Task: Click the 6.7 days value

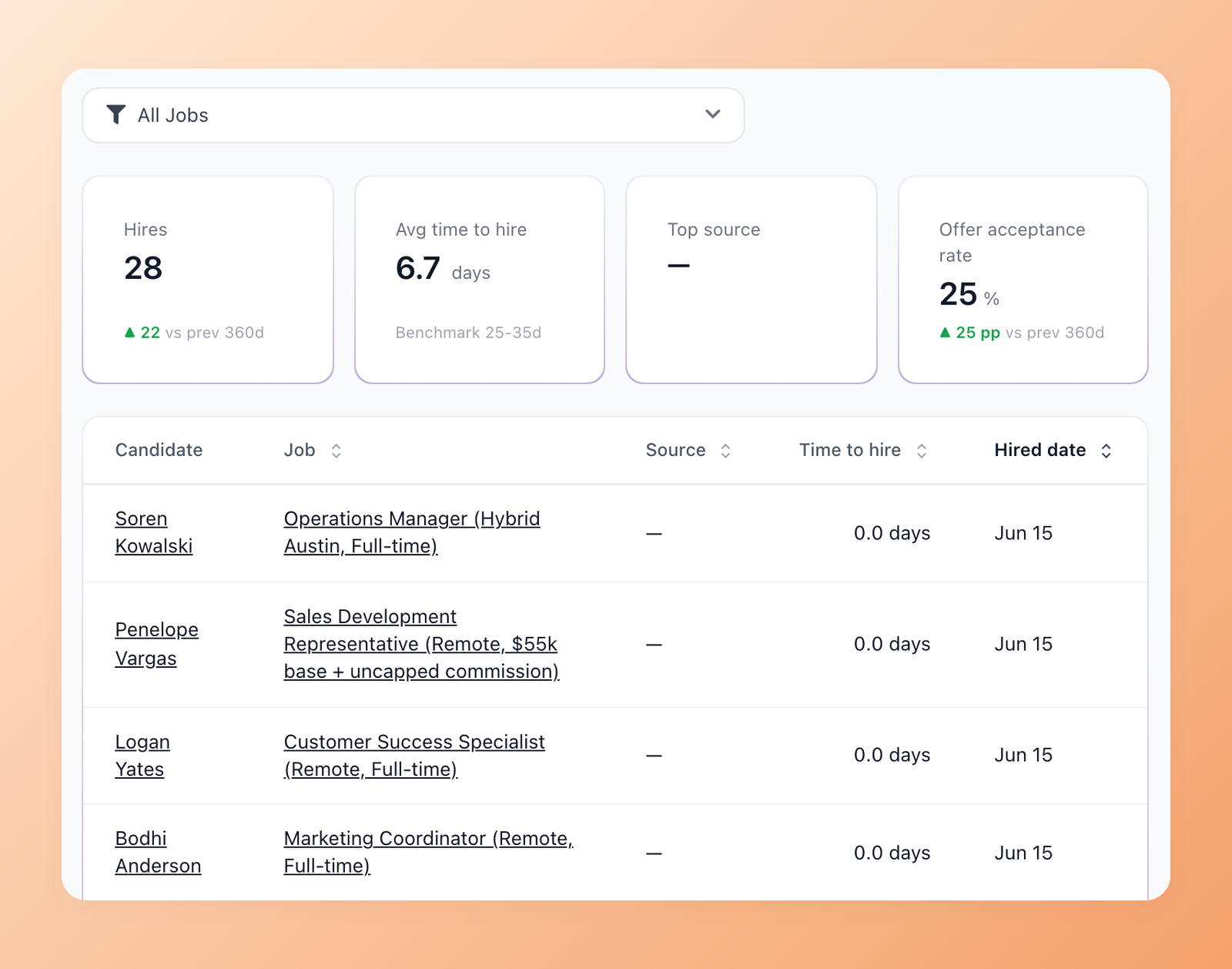Action: click(443, 269)
